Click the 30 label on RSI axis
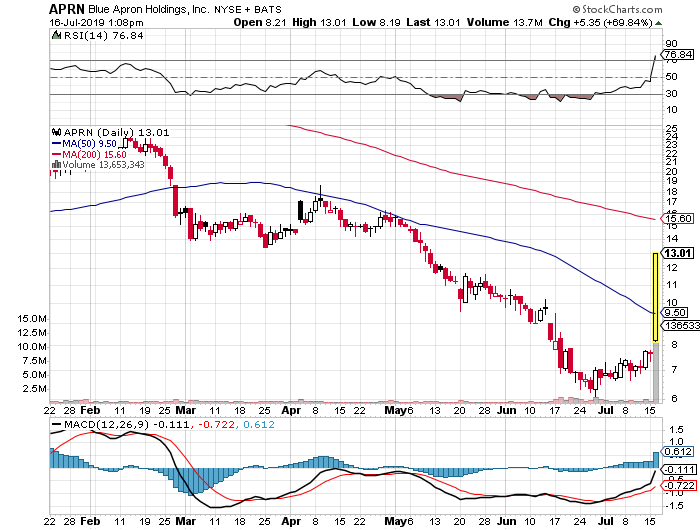The image size is (700, 530). (x=671, y=94)
